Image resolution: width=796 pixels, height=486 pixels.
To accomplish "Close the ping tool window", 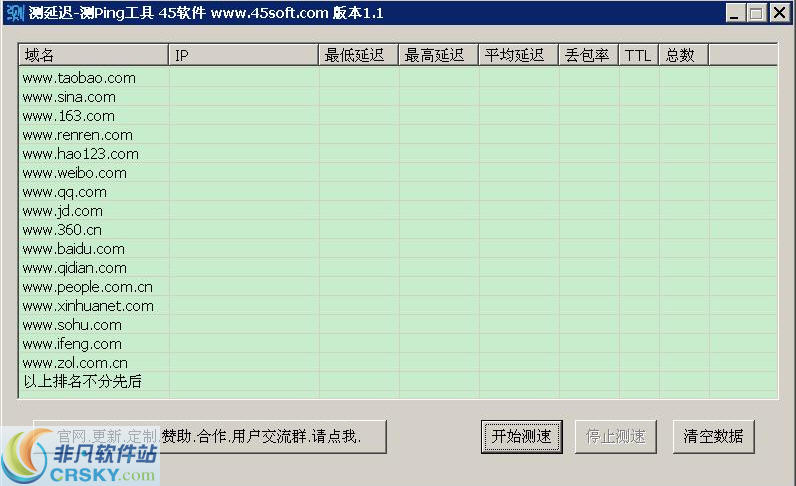I will 779,13.
